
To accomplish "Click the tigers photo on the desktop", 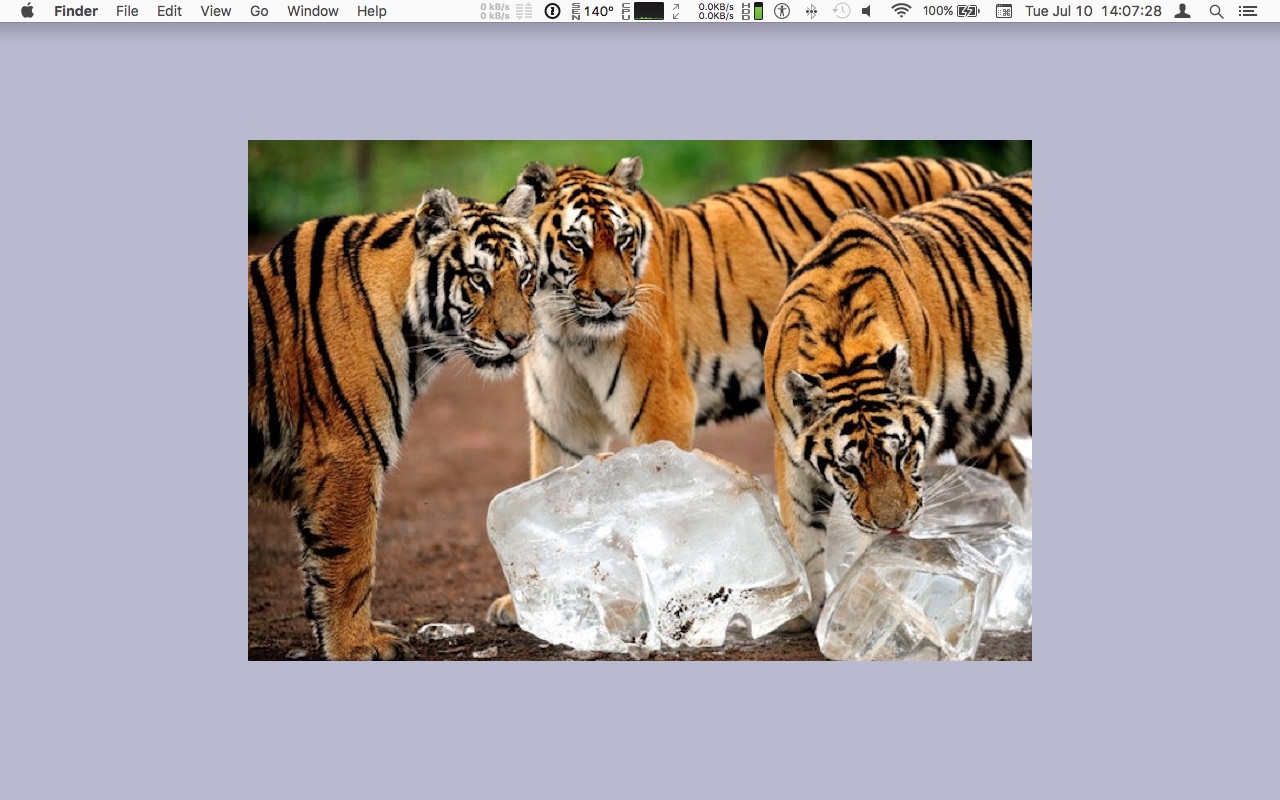I will [640, 400].
